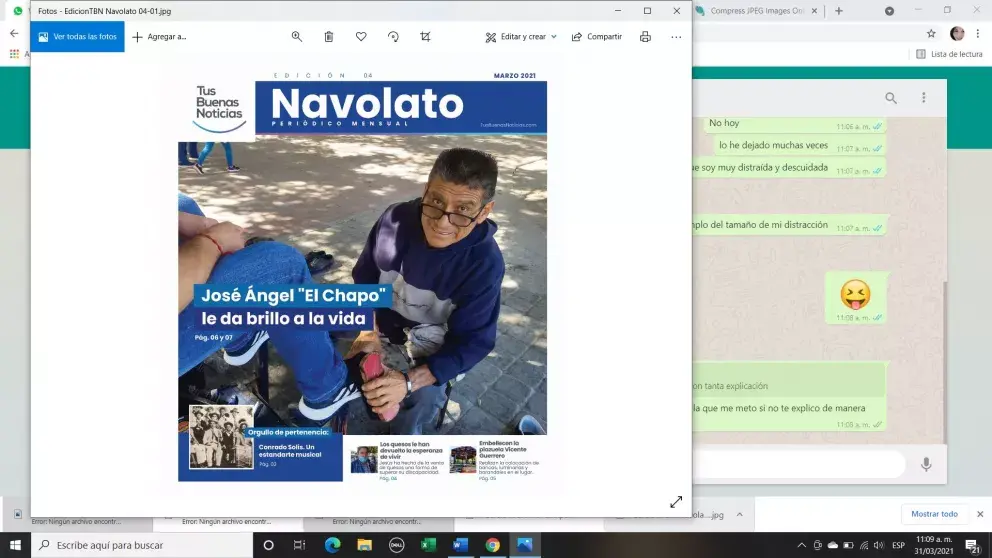Open ESP language indicator
Screen dimensions: 992x558
[898, 545]
